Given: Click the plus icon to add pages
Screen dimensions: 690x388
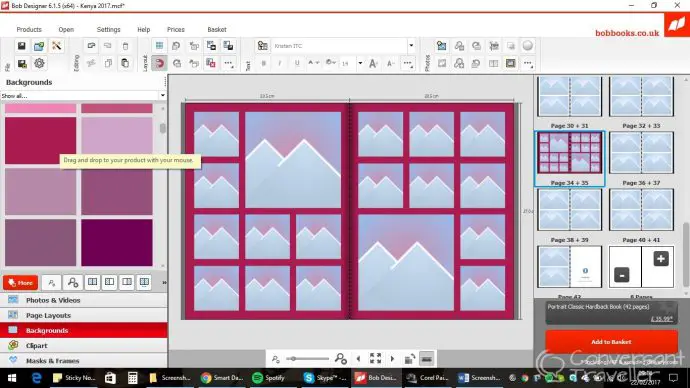Looking at the screenshot, I should (661, 259).
